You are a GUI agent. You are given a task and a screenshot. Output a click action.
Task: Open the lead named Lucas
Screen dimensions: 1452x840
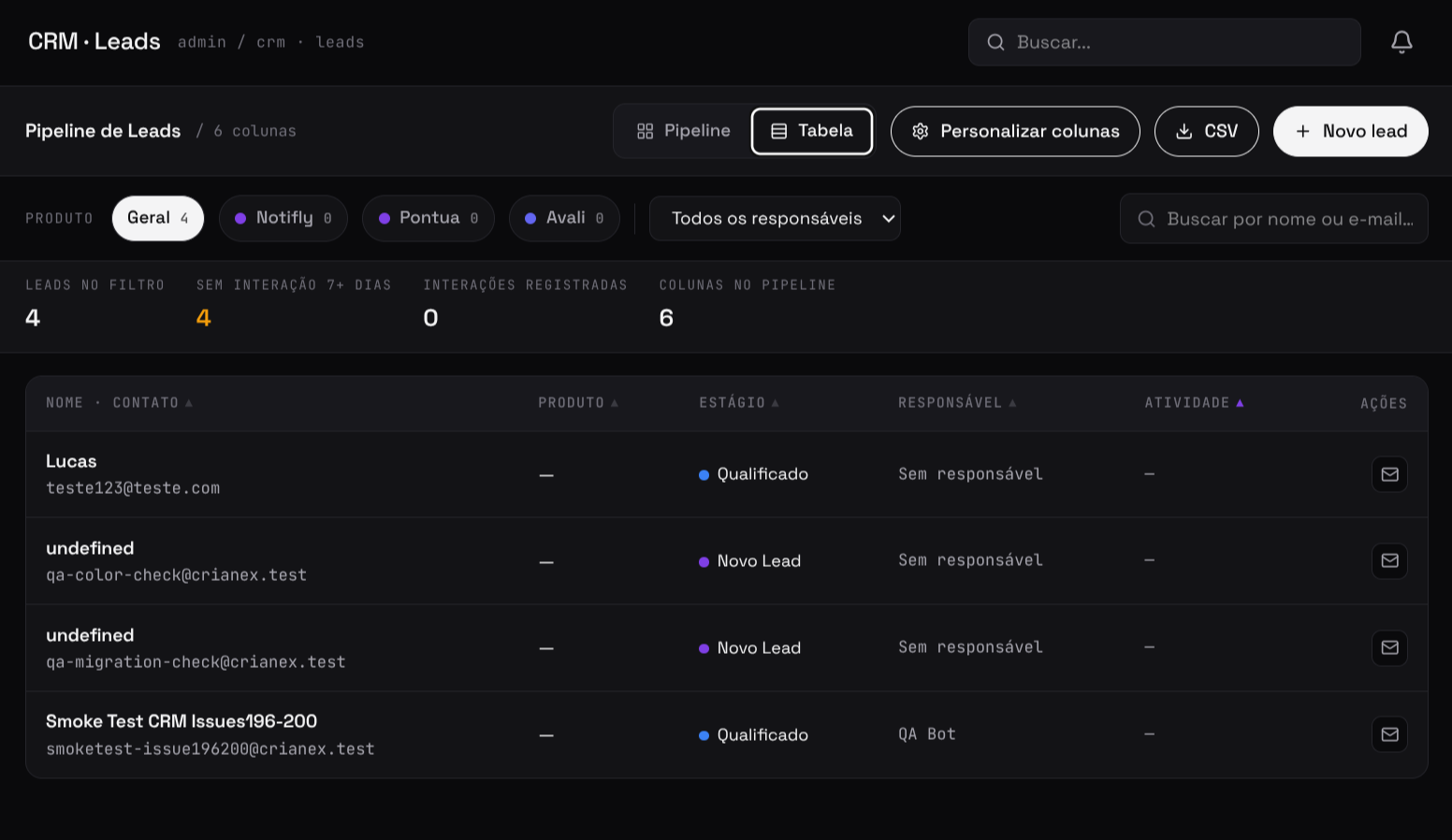(x=71, y=461)
